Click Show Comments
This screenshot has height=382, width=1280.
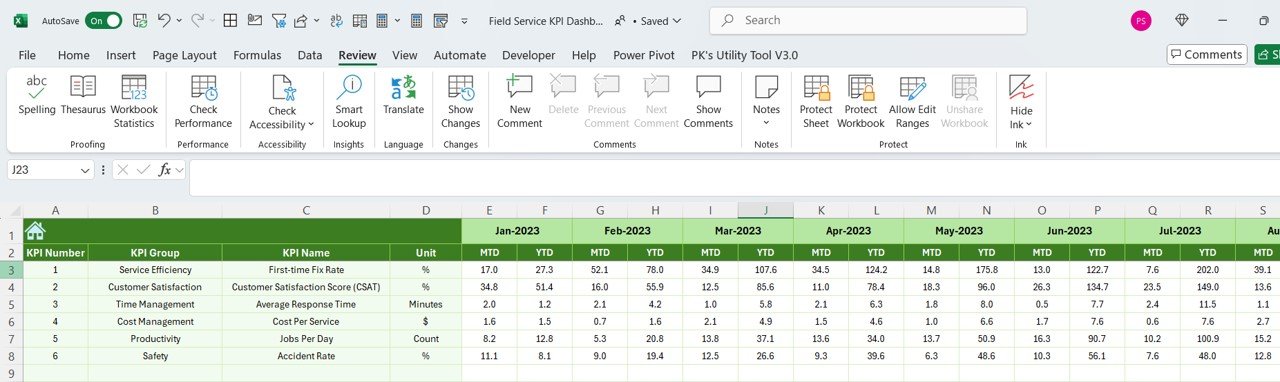(708, 102)
